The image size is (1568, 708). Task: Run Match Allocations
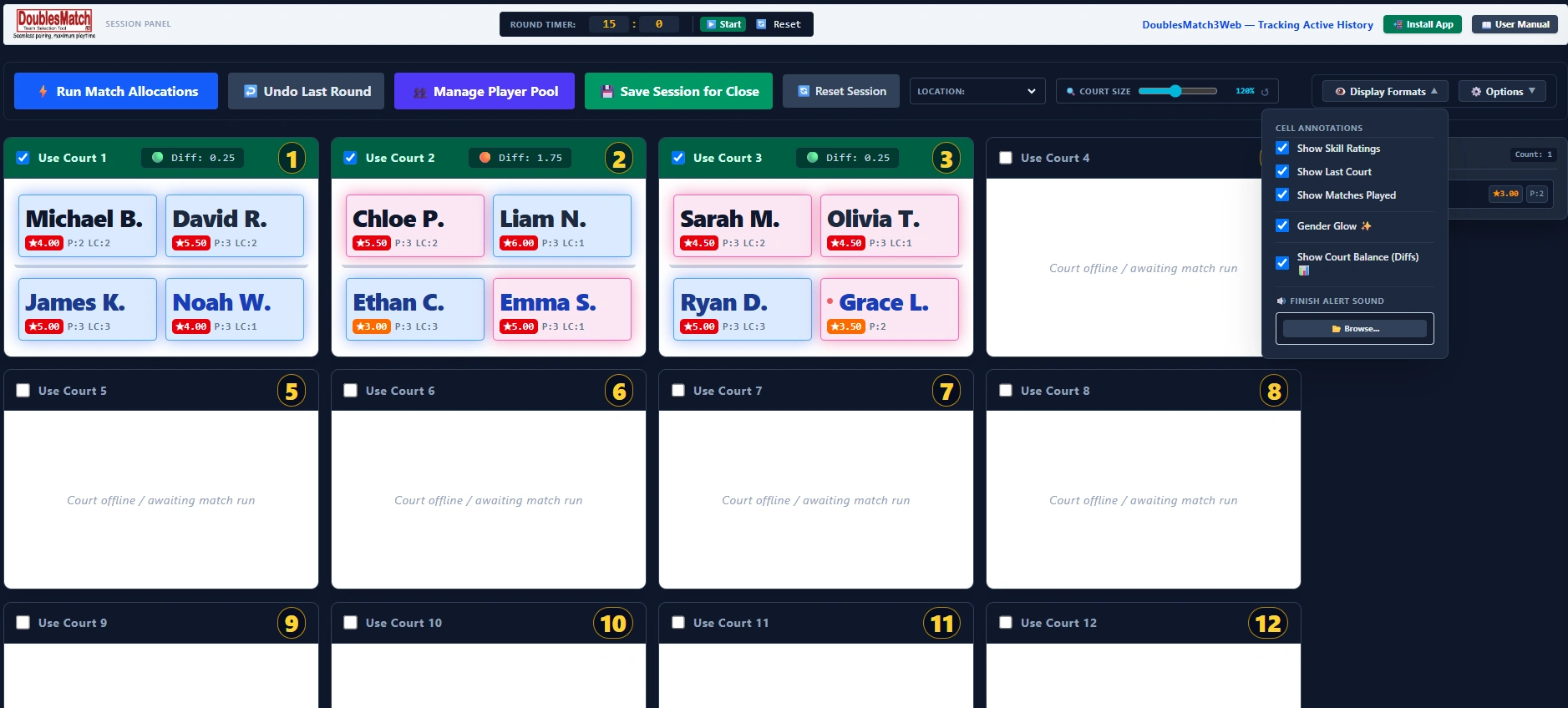pyautogui.click(x=116, y=91)
